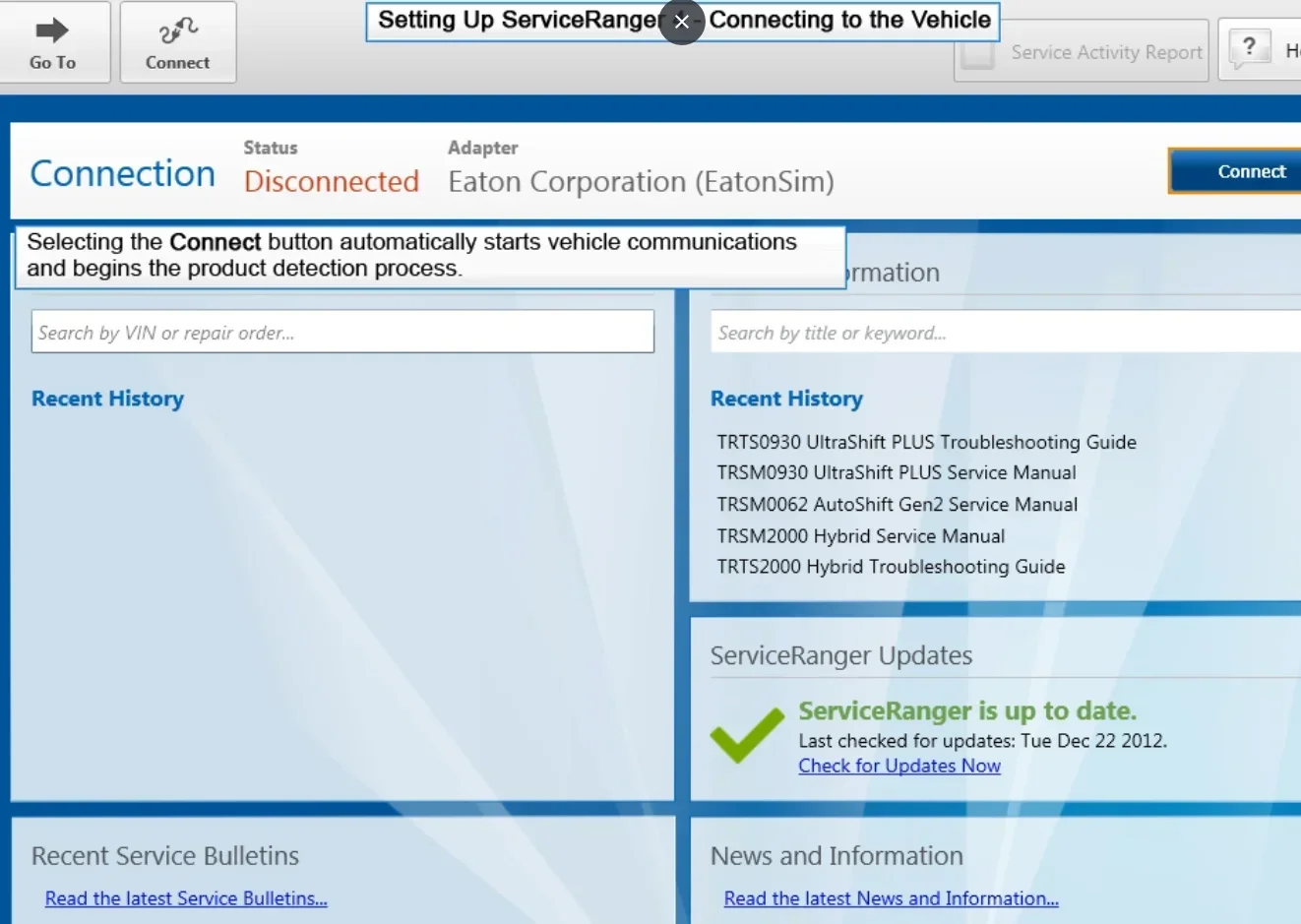Click the Disconnected status text

pos(331,182)
